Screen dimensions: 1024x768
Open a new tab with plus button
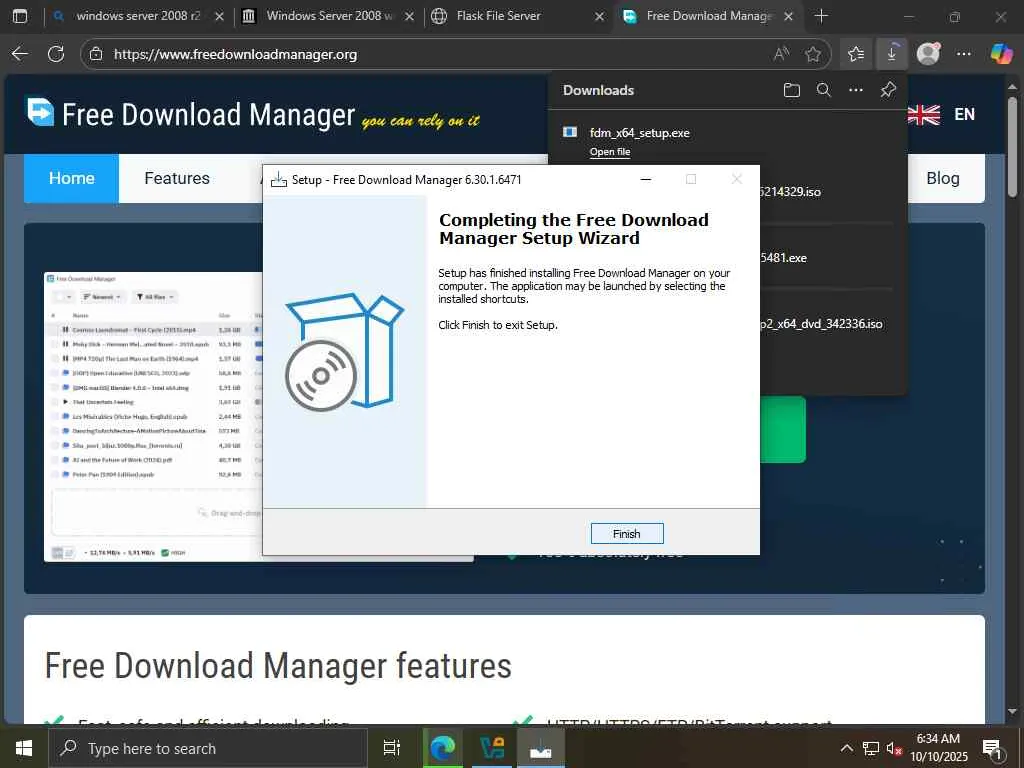click(x=822, y=16)
